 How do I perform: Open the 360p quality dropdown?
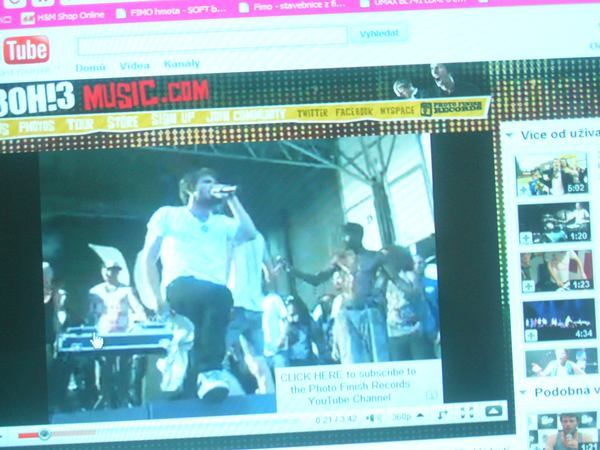[x=407, y=416]
